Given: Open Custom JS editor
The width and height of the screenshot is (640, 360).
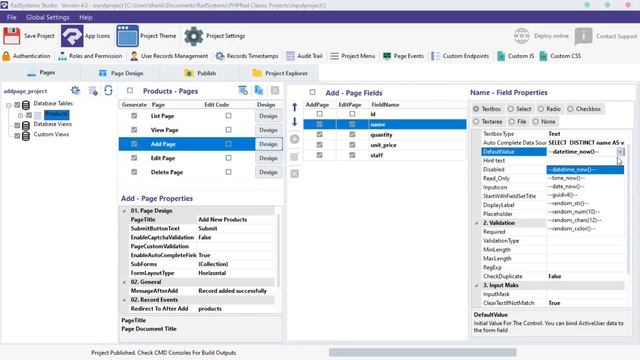Looking at the screenshot, I should [x=515, y=56].
